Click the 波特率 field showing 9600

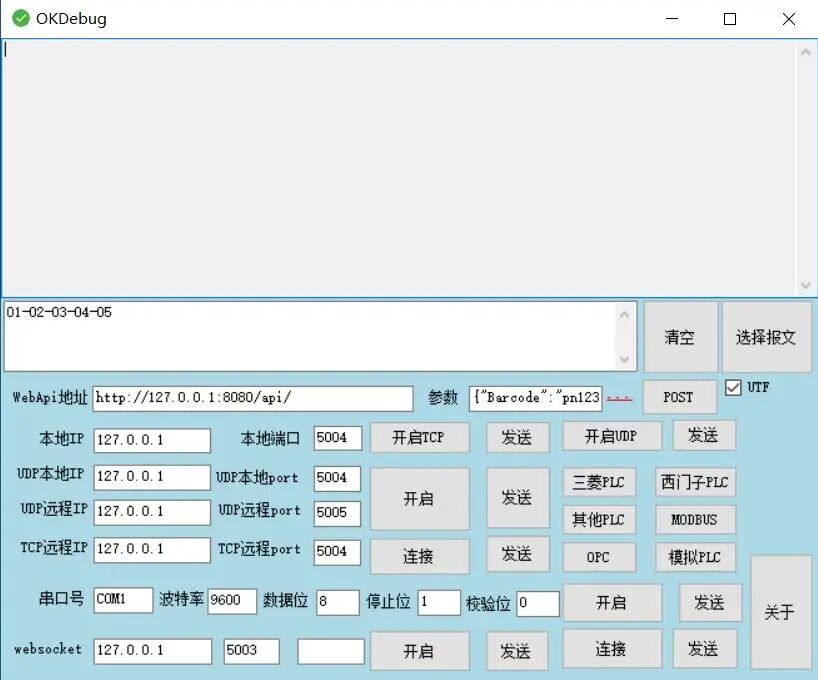[x=232, y=601]
